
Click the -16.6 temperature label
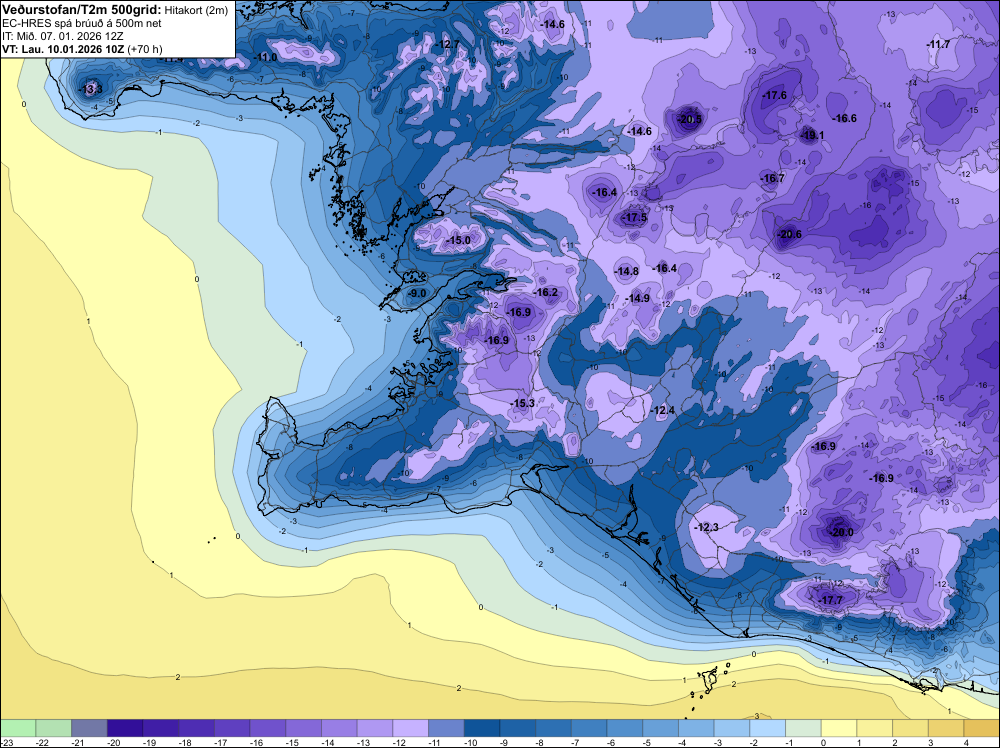pos(844,118)
